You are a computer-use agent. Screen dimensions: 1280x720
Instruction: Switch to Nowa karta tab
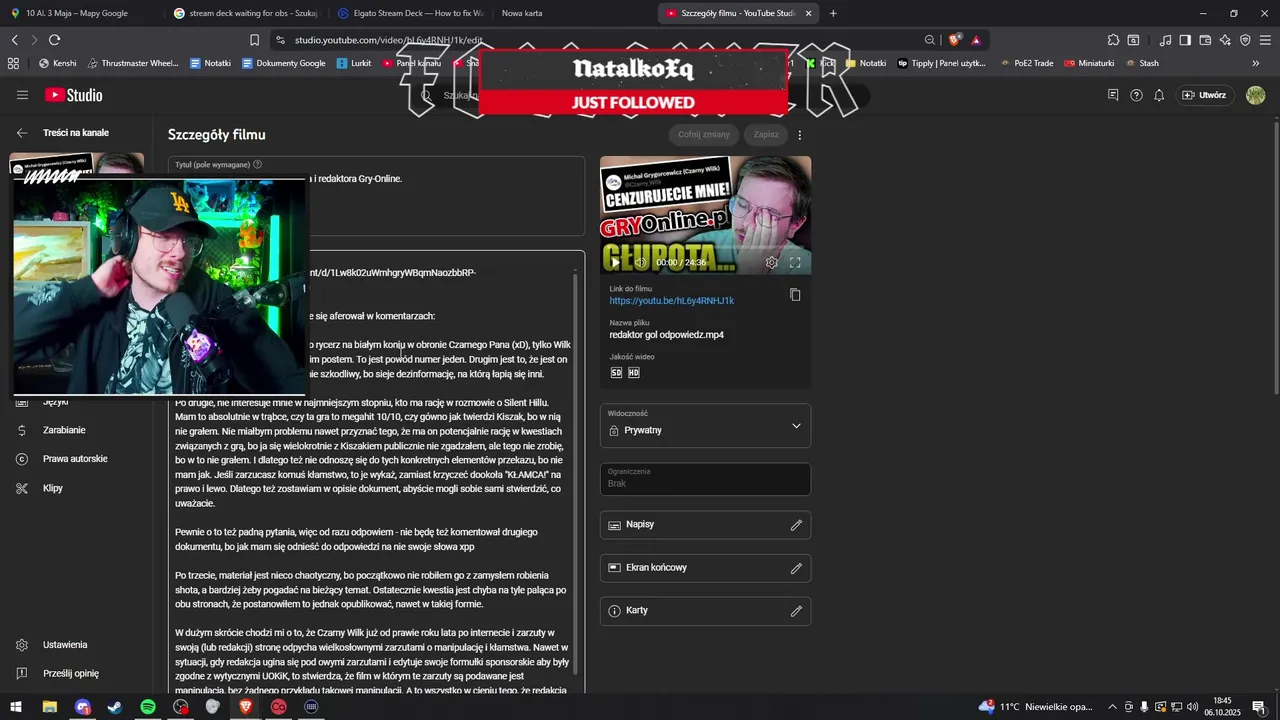click(x=522, y=13)
